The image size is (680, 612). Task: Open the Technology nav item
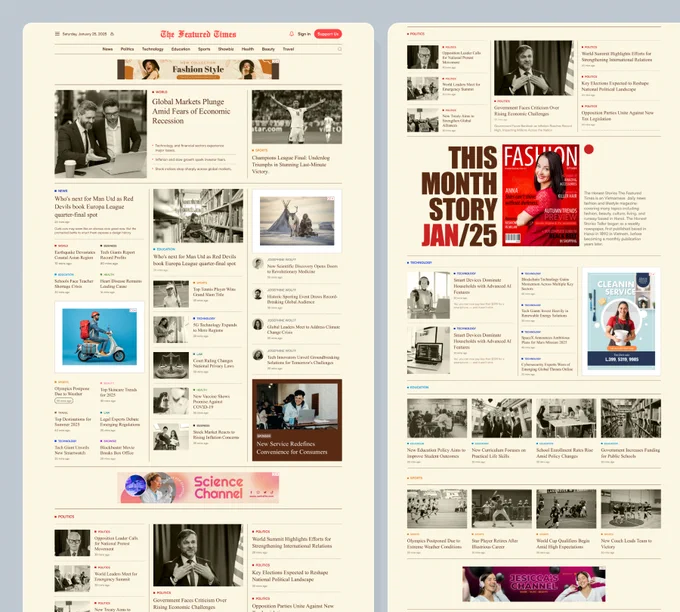(x=153, y=49)
